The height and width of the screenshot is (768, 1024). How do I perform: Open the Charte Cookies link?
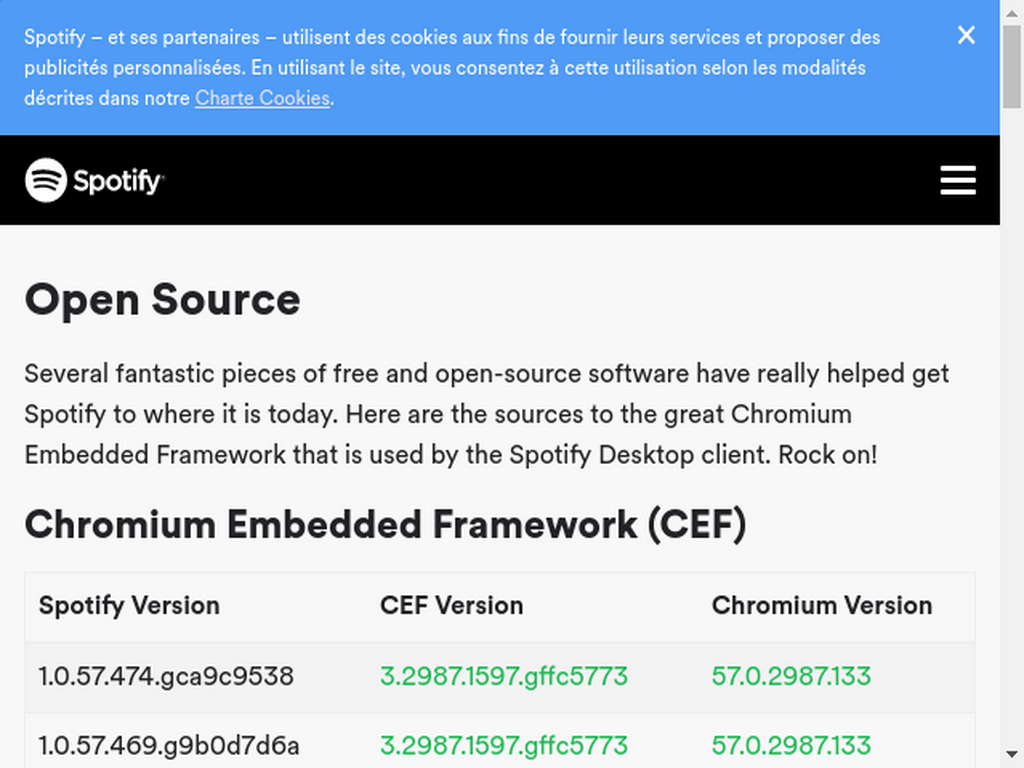(x=263, y=98)
